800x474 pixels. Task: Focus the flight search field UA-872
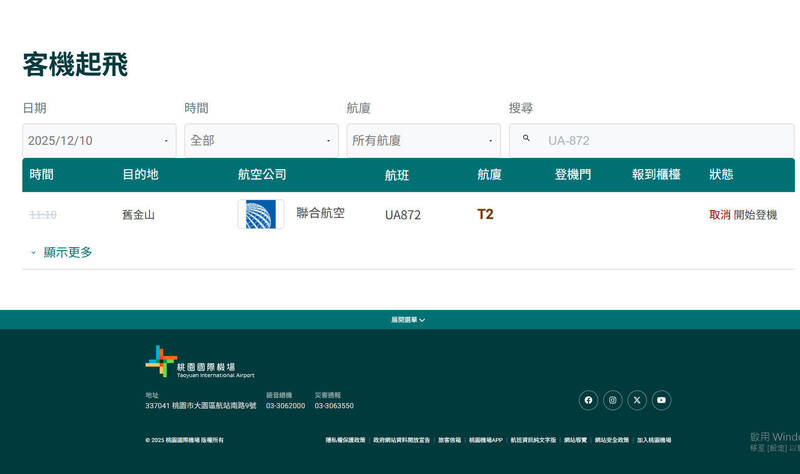coord(652,140)
